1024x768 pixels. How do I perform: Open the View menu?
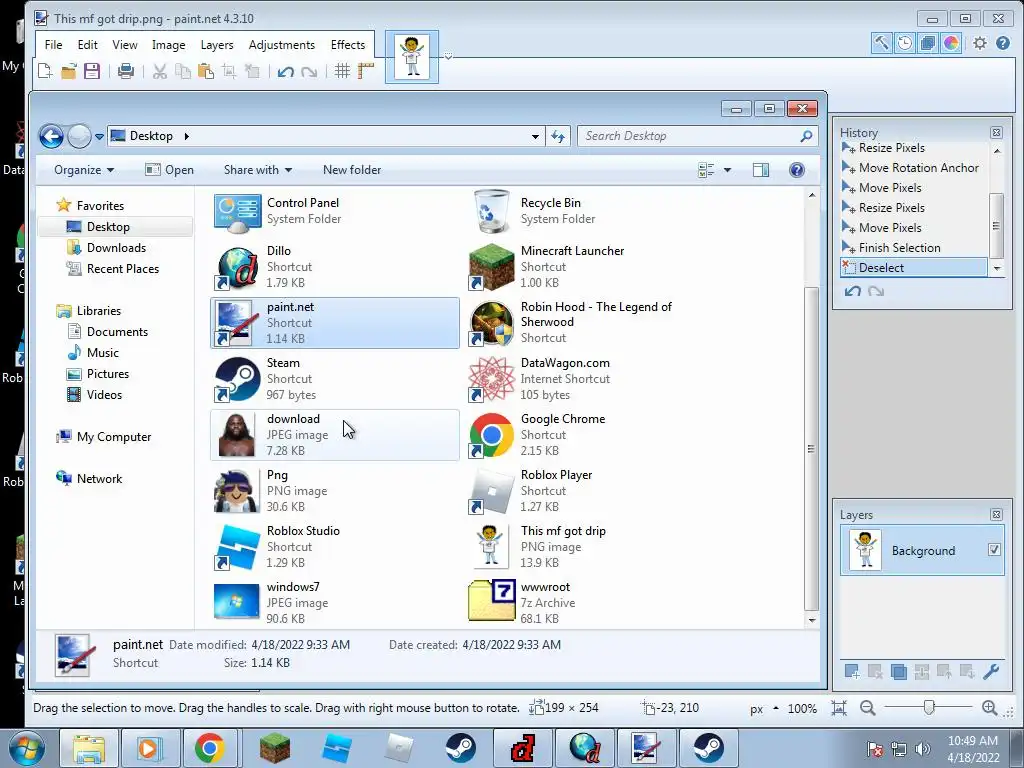coord(125,44)
